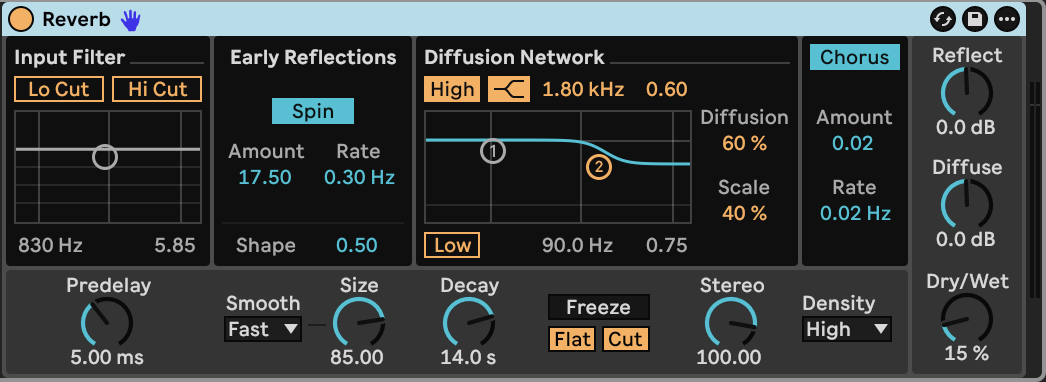Image resolution: width=1046 pixels, height=382 pixels.
Task: Open the Smooth Fast dropdown
Action: pyautogui.click(x=263, y=329)
